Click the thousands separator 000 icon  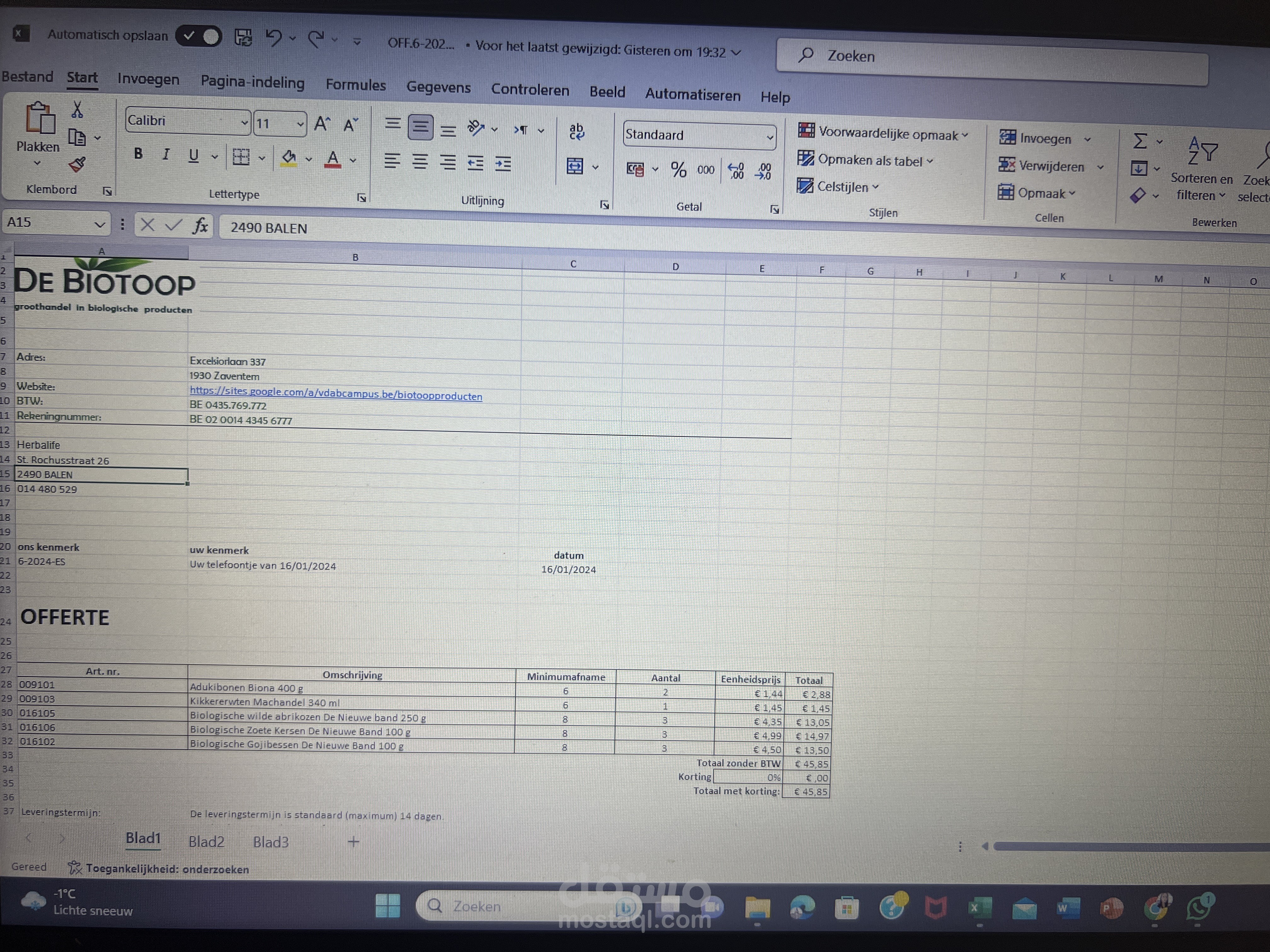coord(706,170)
